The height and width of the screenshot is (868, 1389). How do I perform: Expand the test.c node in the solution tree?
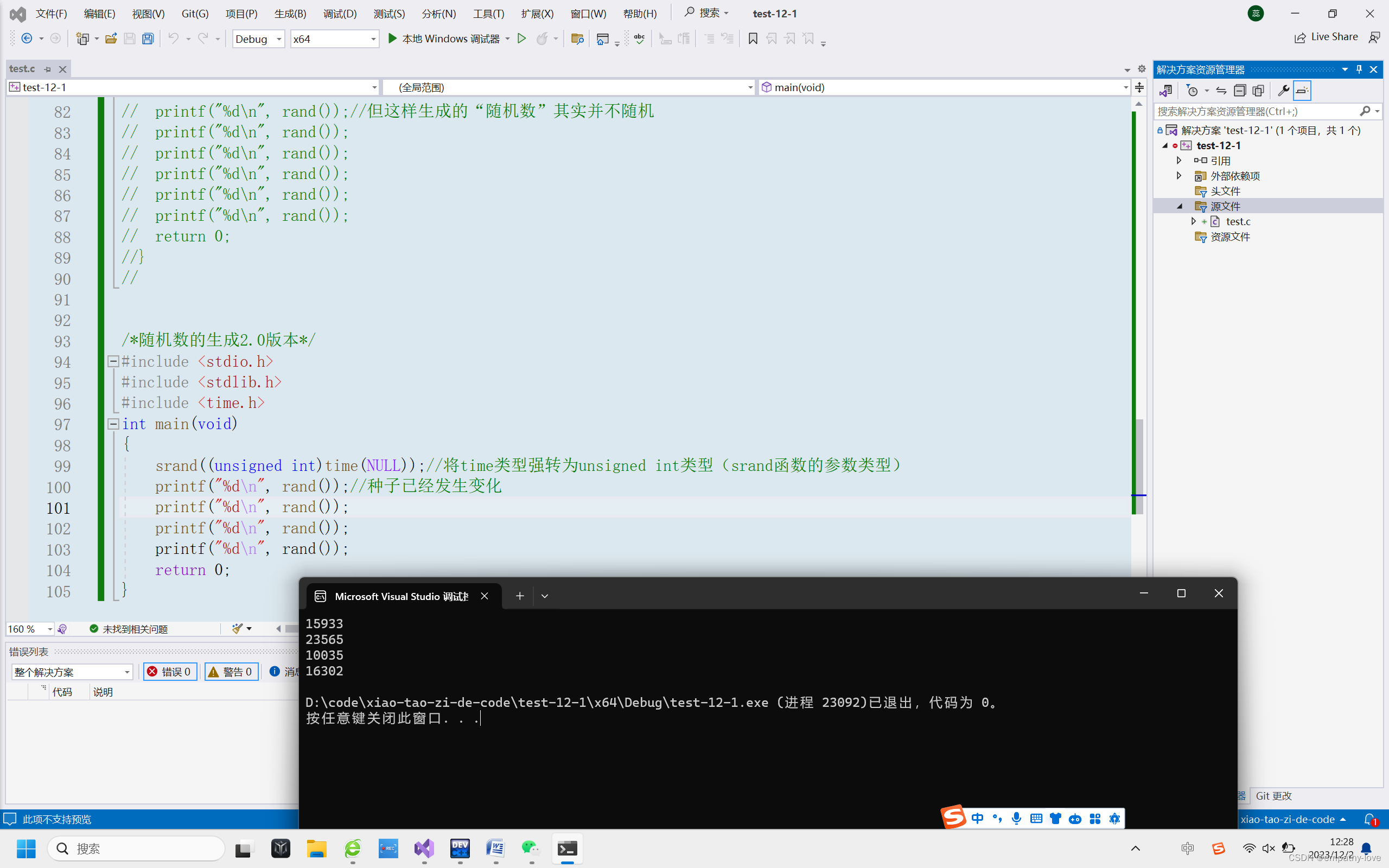point(1194,221)
